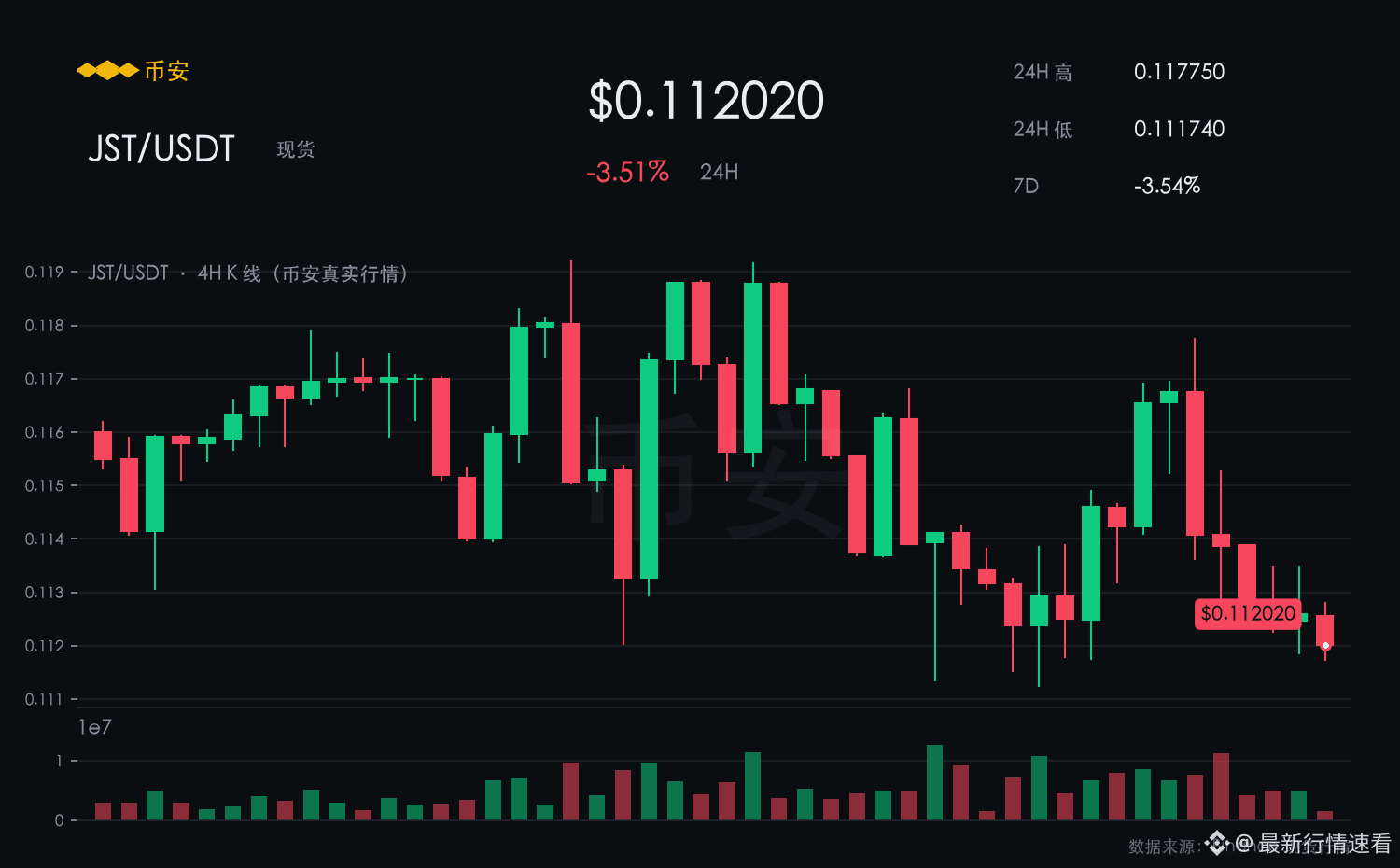This screenshot has height=868, width=1400.
Task: Click the Binance logo icon
Action: [108, 71]
